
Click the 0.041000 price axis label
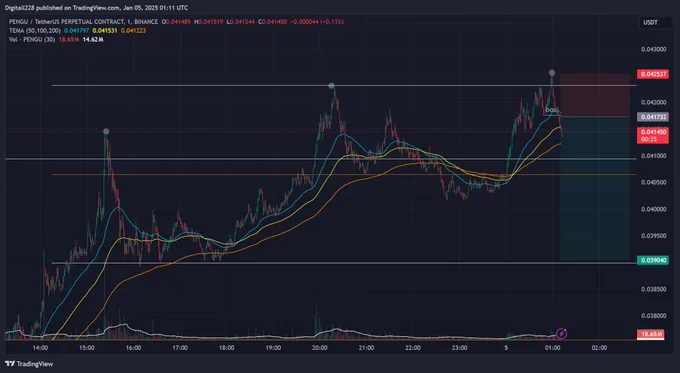coord(654,156)
